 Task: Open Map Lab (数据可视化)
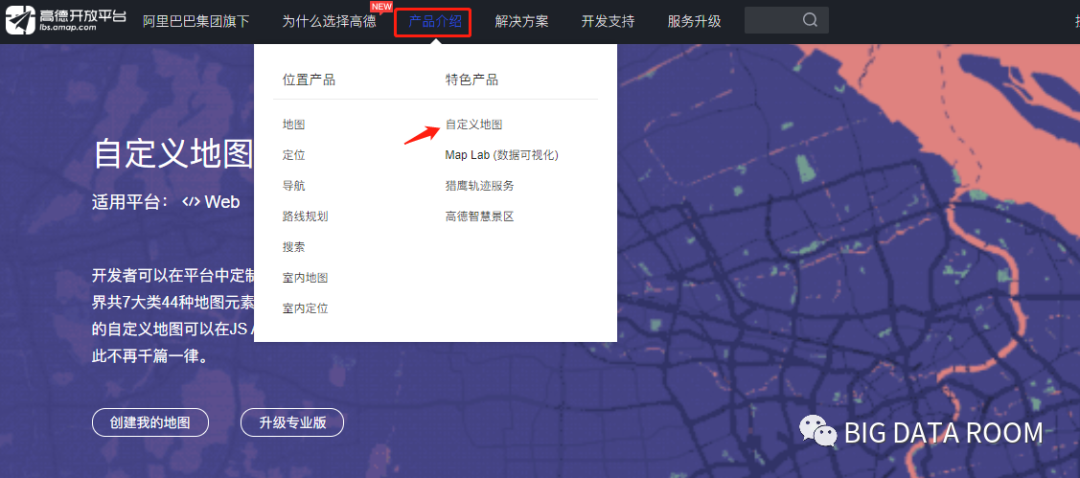[x=501, y=155]
